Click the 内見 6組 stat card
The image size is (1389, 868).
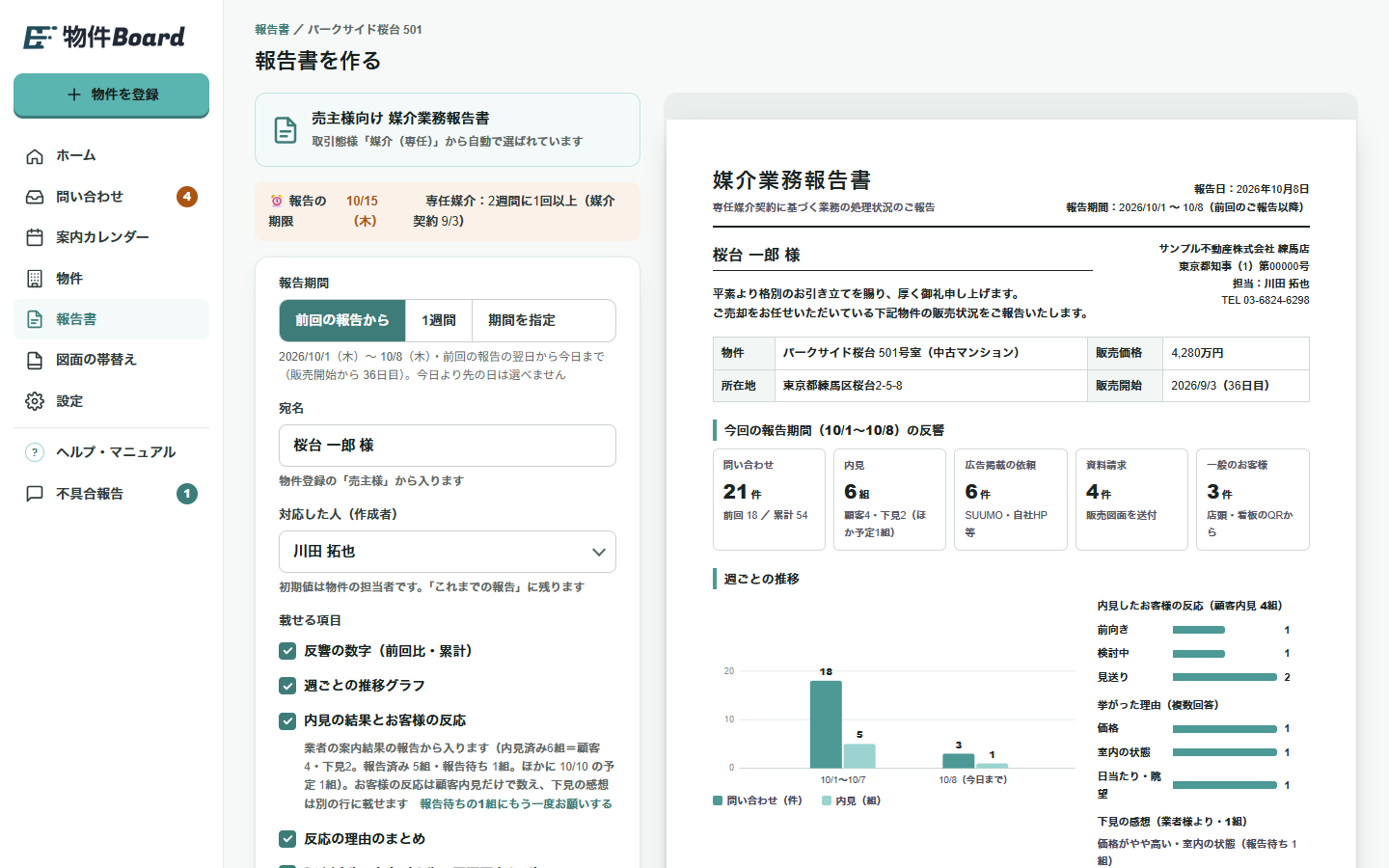(889, 500)
